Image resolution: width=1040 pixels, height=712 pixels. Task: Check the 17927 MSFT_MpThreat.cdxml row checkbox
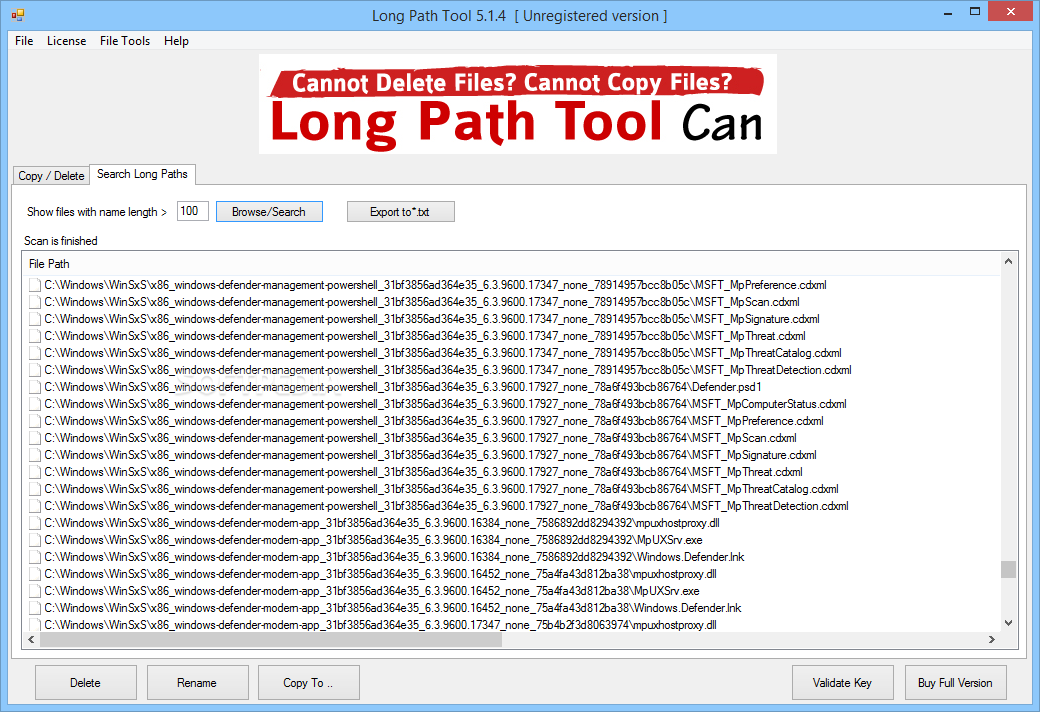(35, 472)
